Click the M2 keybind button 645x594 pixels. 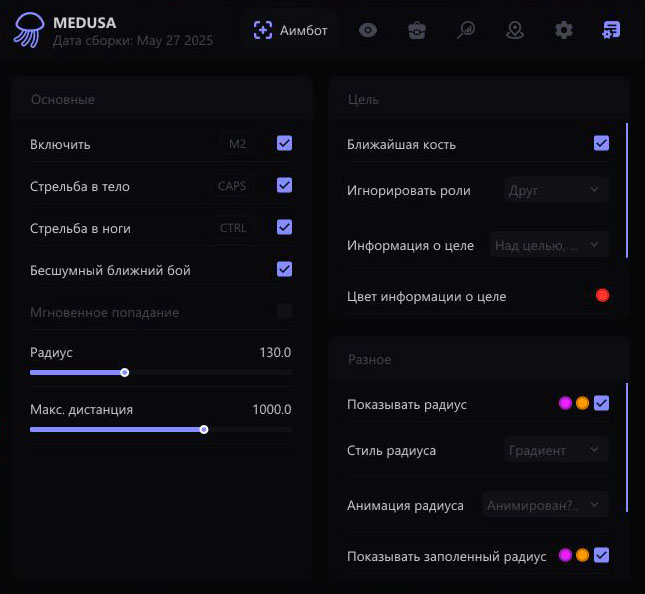[237, 143]
